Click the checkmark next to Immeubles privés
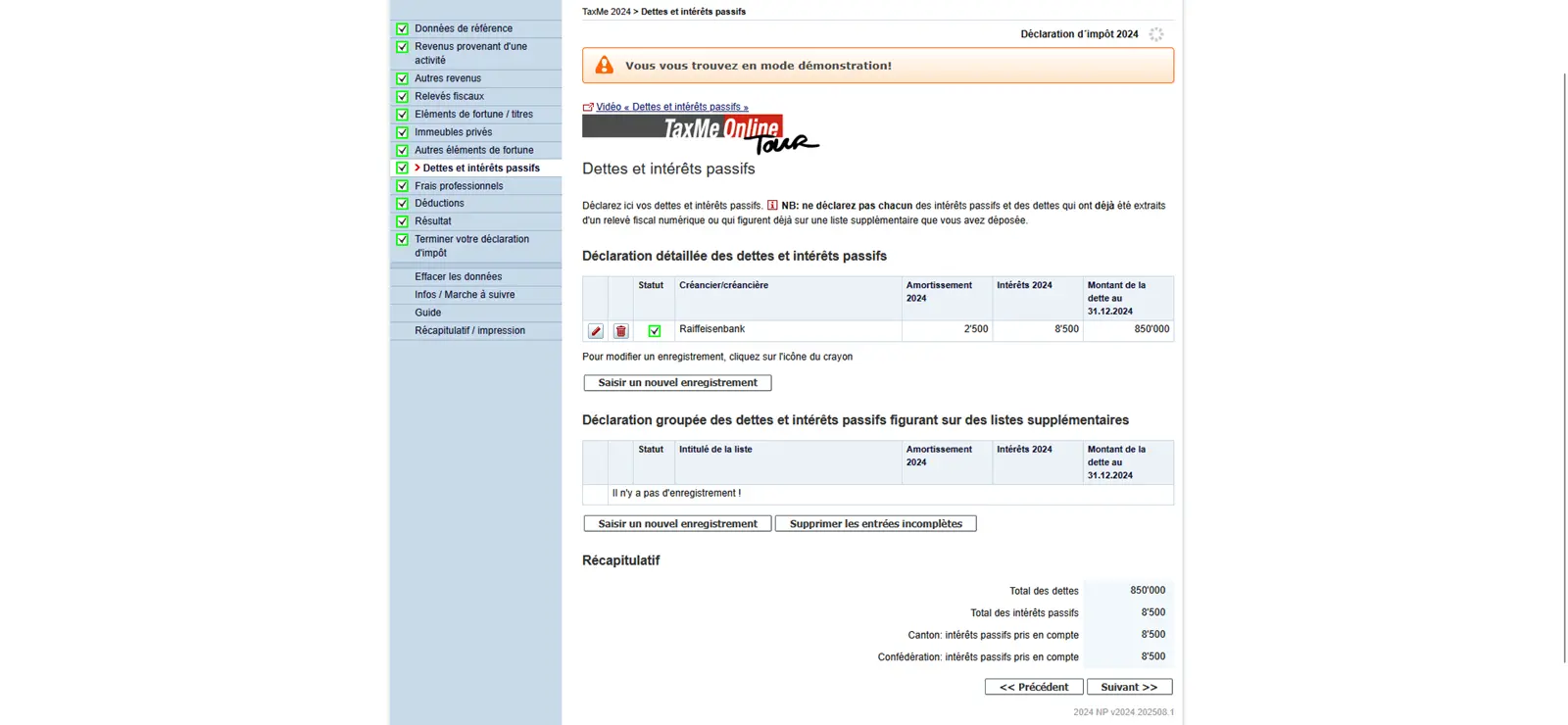The image size is (1568, 725). (402, 132)
